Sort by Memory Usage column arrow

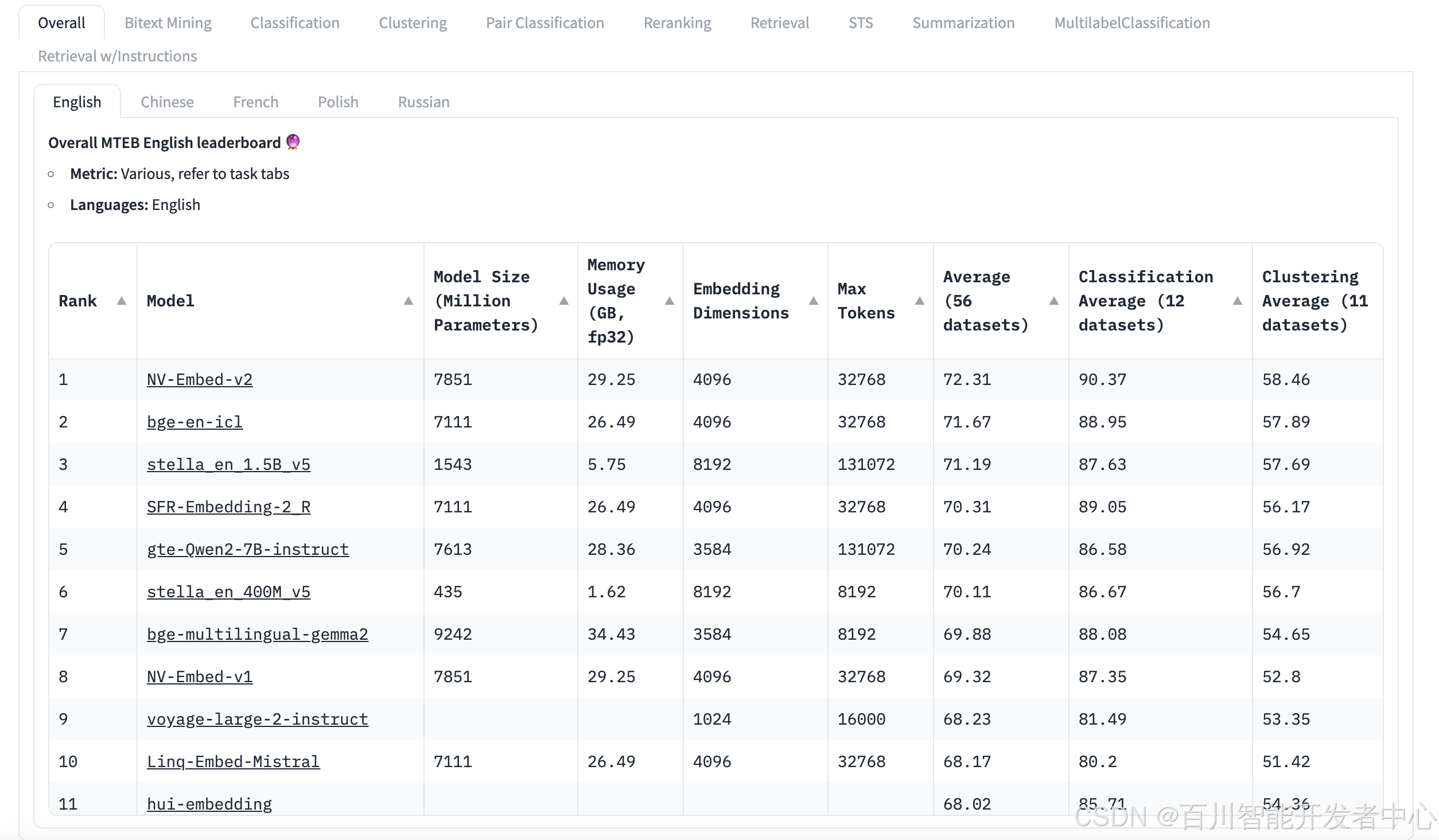(x=670, y=301)
